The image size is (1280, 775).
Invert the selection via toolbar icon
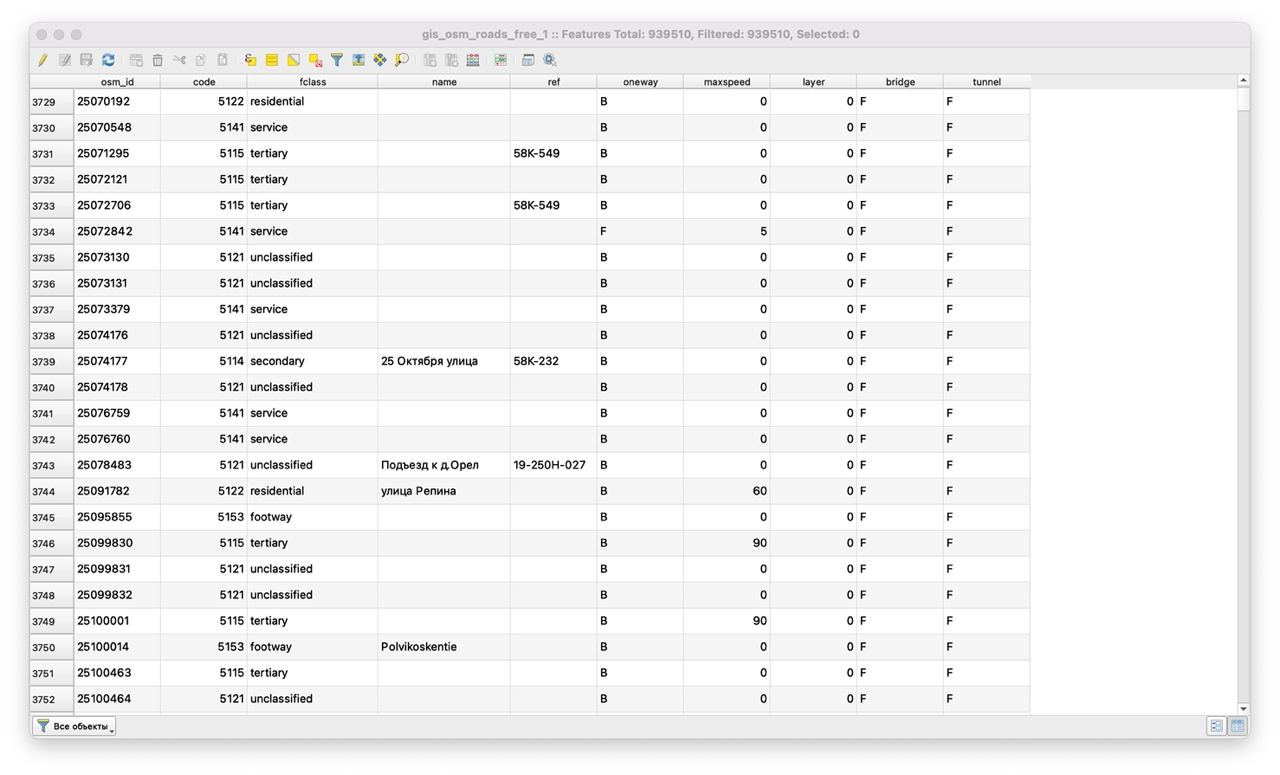coord(293,60)
